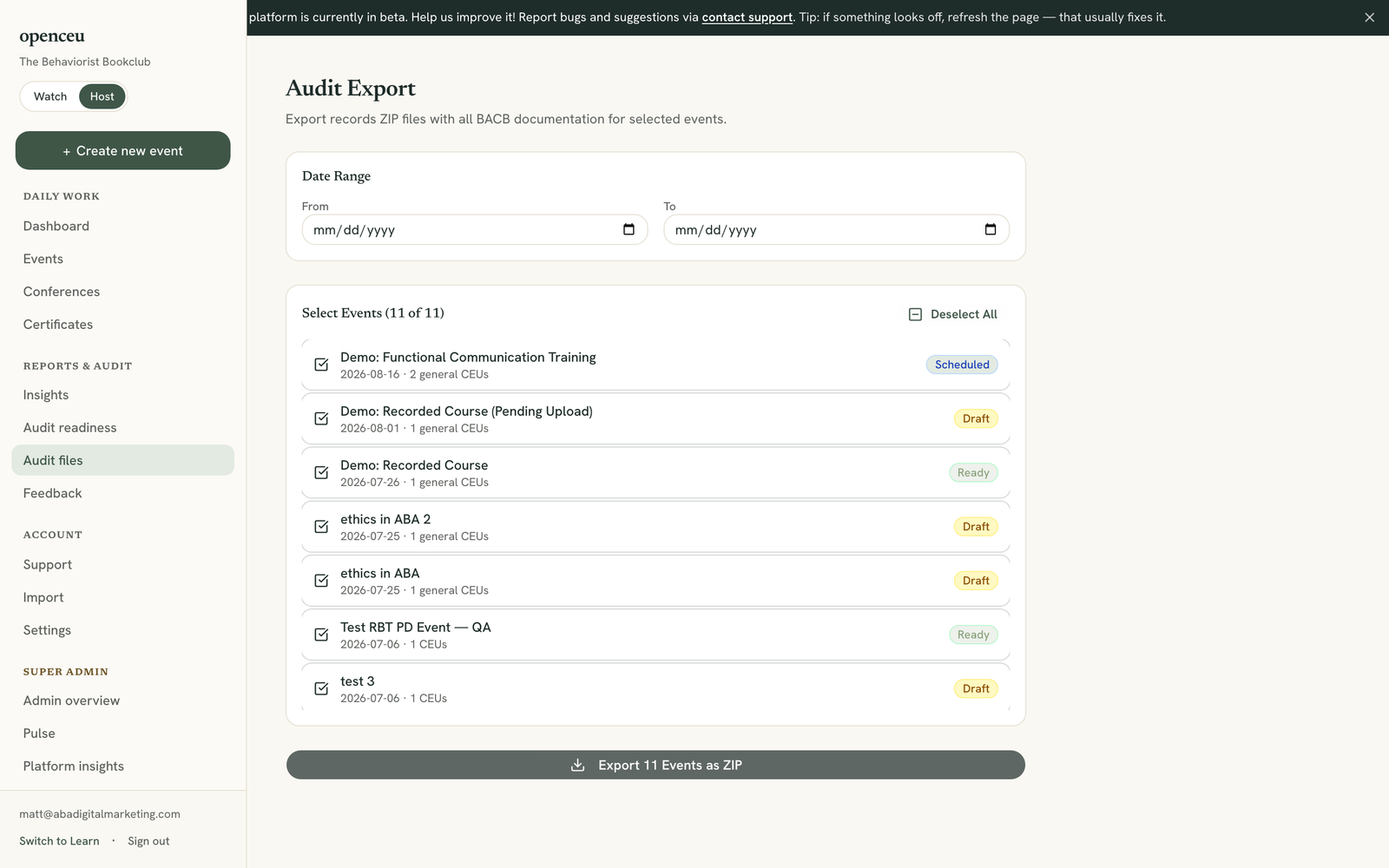
Task: Open Platform insights
Action: pos(123,766)
